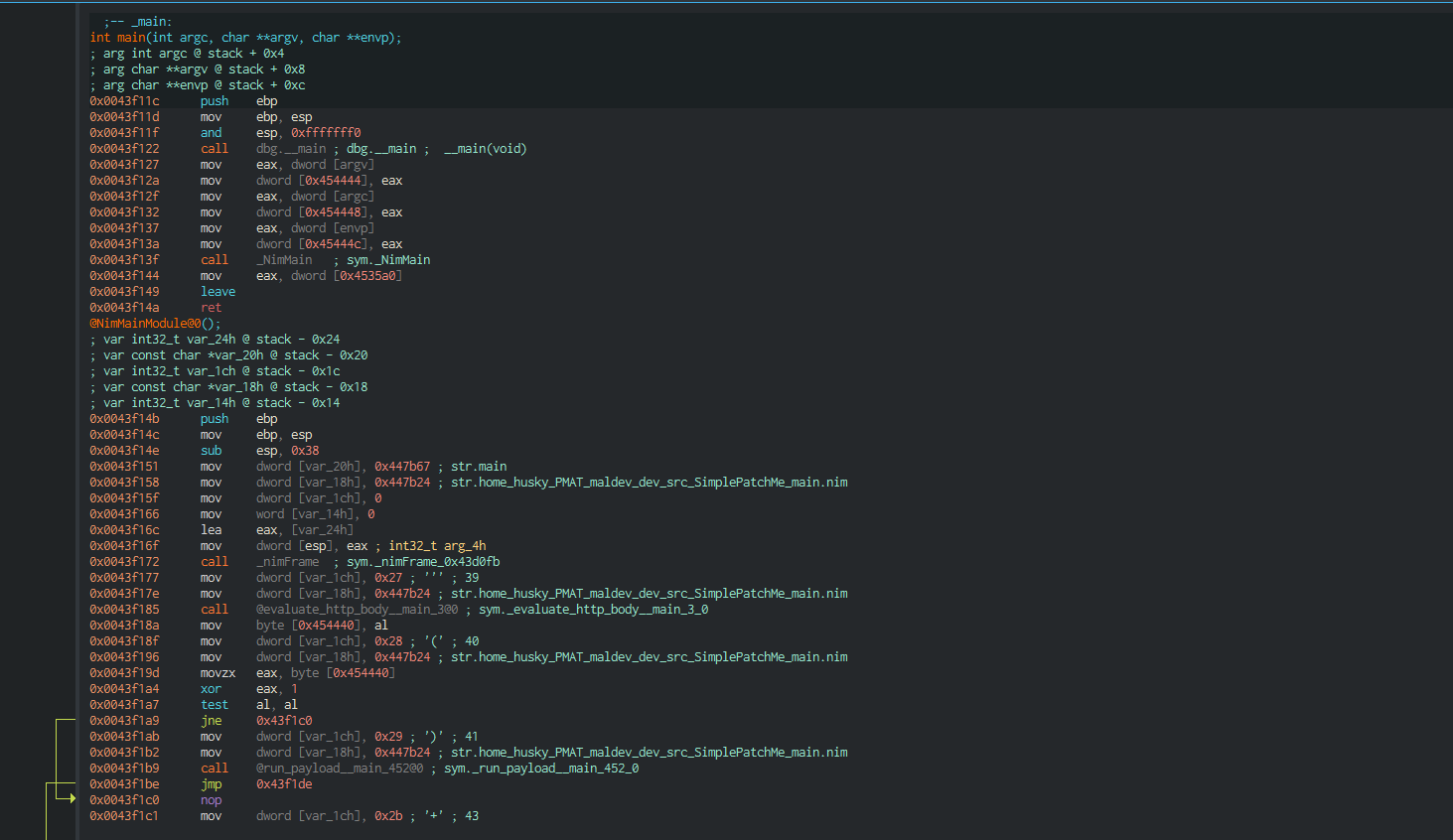Click sym._evaluate_http_body__main_3_0 comment
This screenshot has width=1453, height=840.
click(594, 610)
